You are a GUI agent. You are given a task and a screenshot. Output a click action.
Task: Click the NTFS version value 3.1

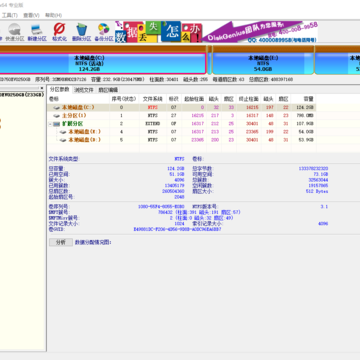click(x=324, y=207)
